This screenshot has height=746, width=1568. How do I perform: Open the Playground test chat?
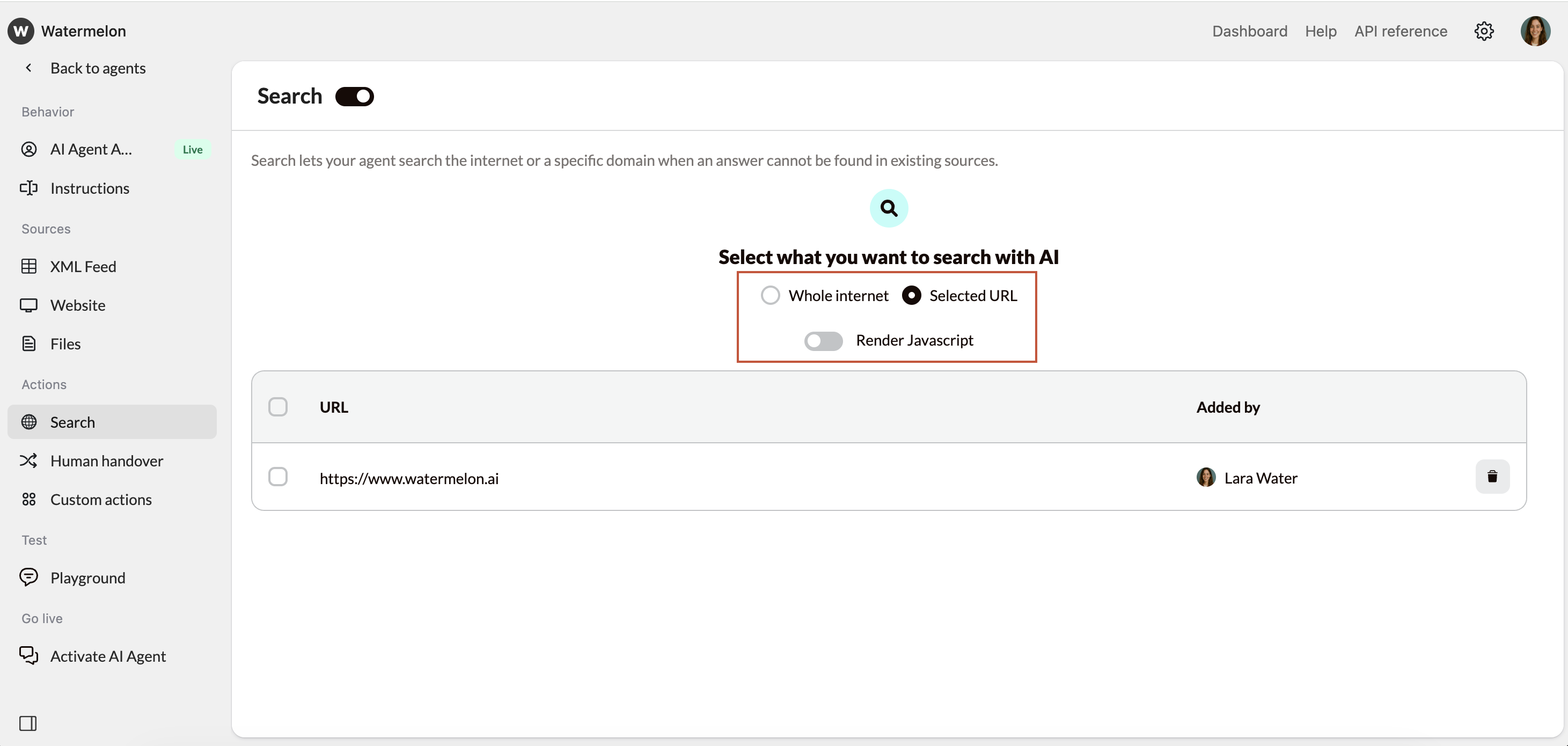click(x=87, y=577)
